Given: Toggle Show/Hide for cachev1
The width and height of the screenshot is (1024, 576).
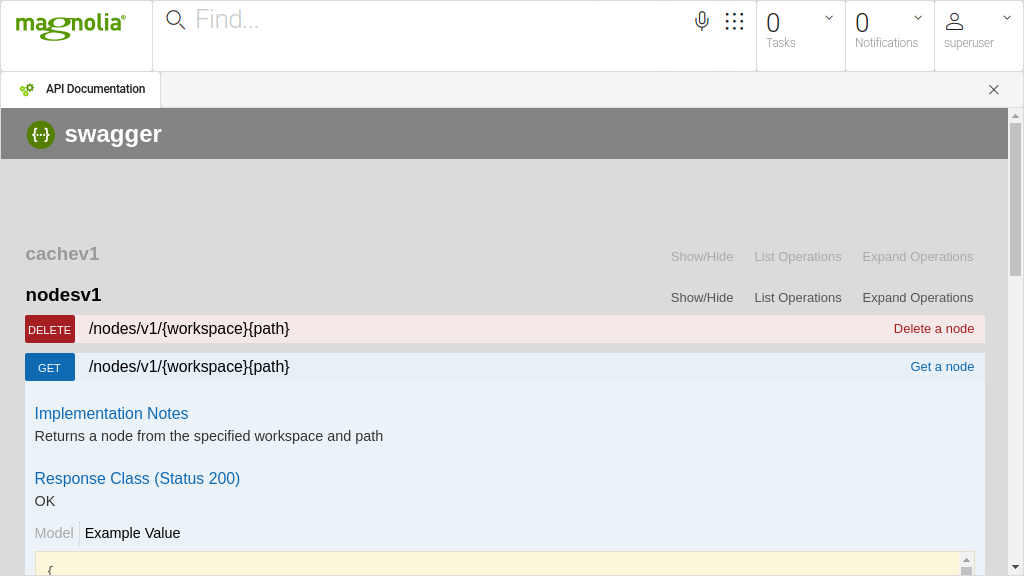Looking at the screenshot, I should (x=701, y=257).
